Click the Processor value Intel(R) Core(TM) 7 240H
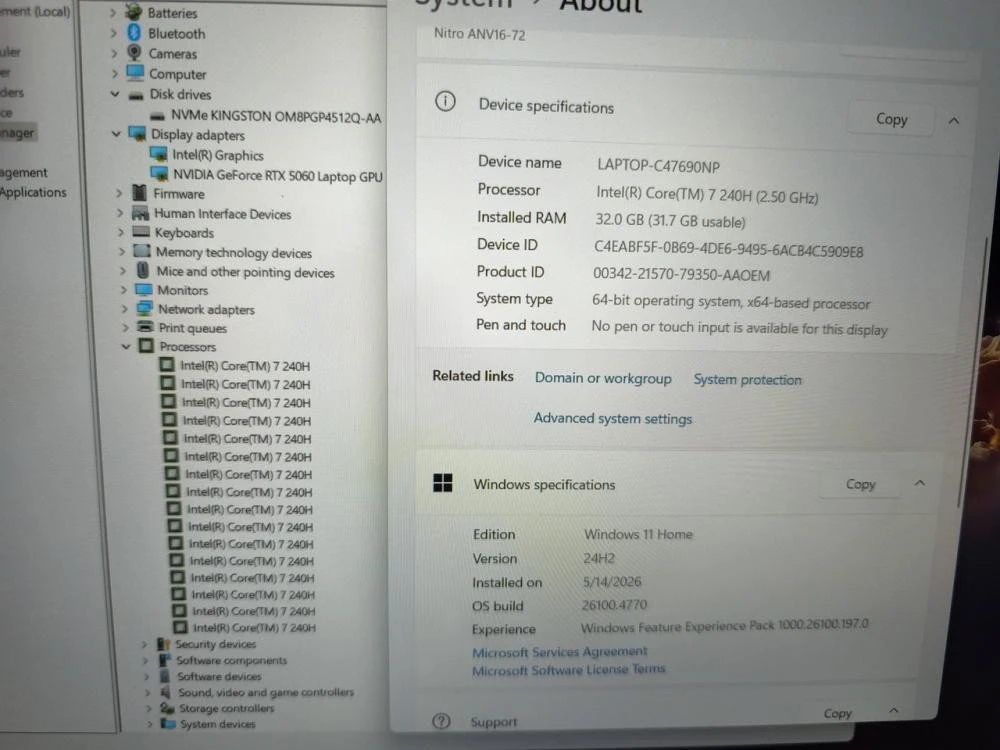This screenshot has height=750, width=1000. 707,195
